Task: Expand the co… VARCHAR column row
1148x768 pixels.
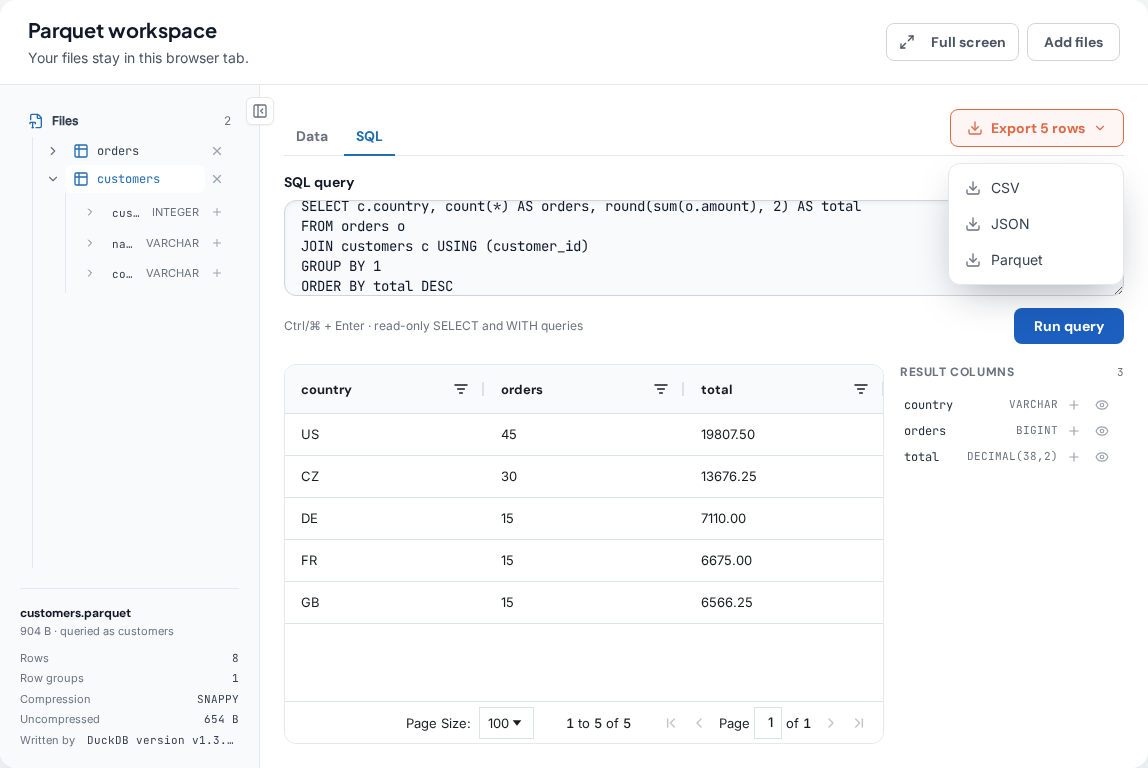Action: (x=90, y=273)
